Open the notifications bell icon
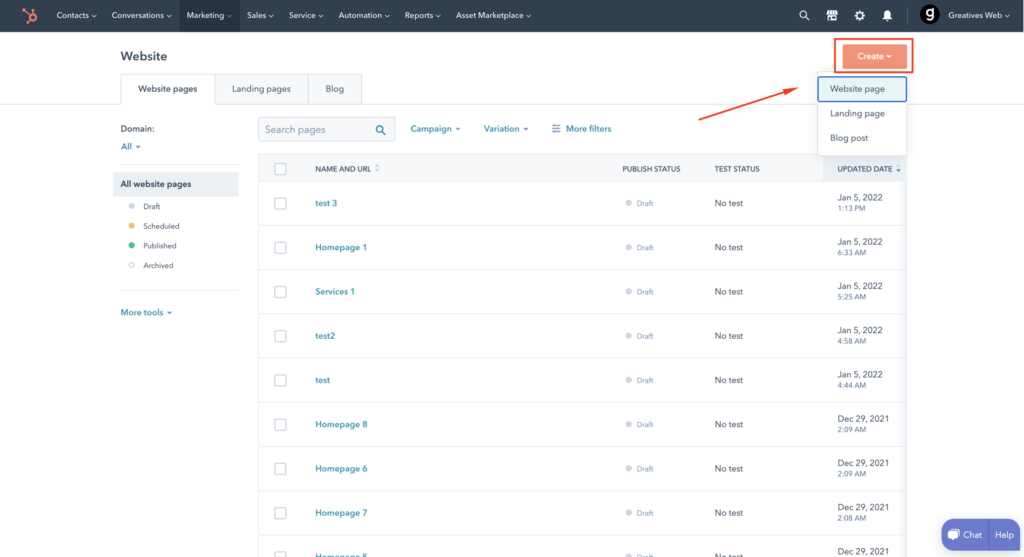Viewport: 1024px width, 557px height. tap(887, 15)
